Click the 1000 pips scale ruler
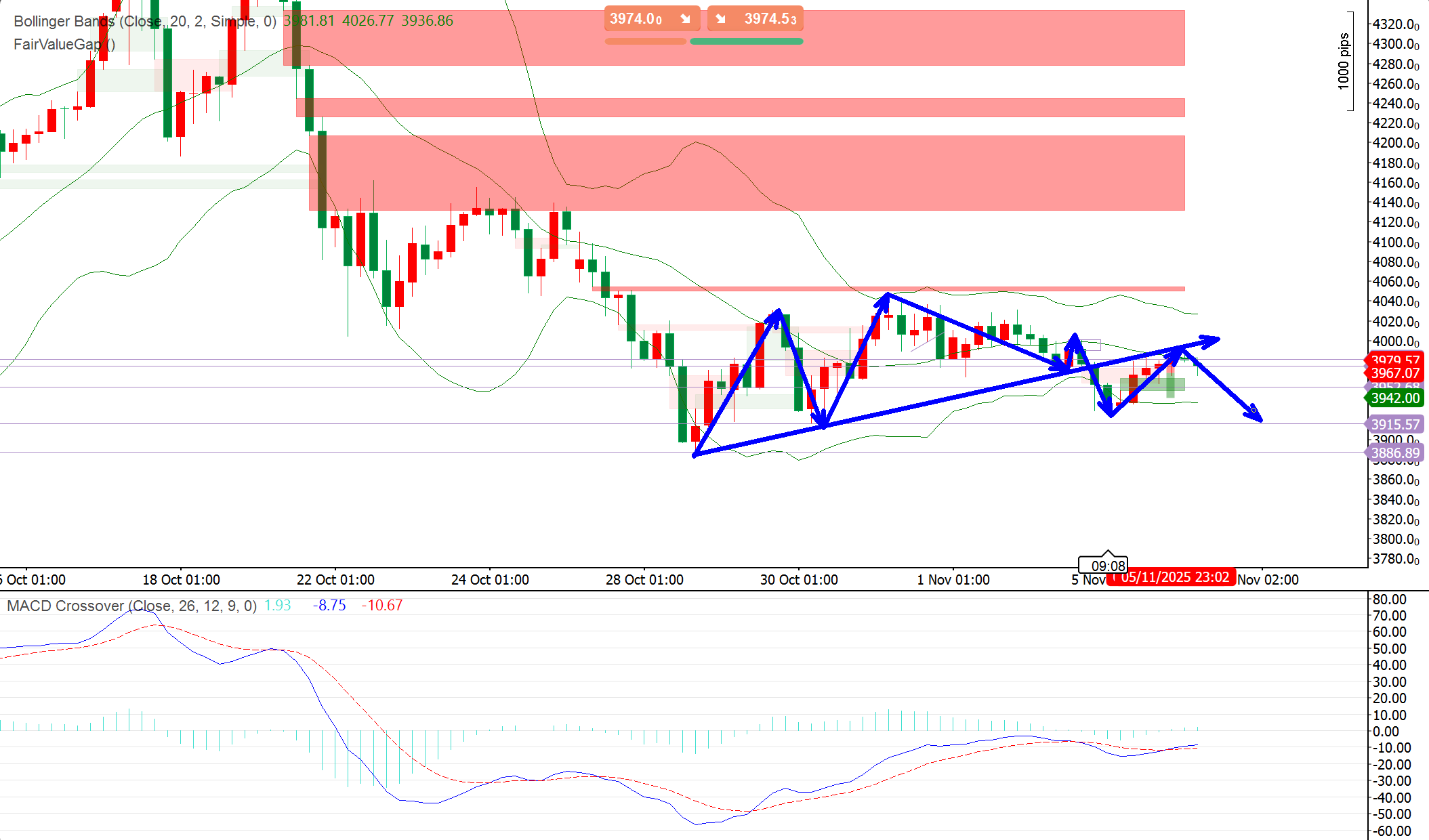The width and height of the screenshot is (1429, 840). [x=1344, y=61]
